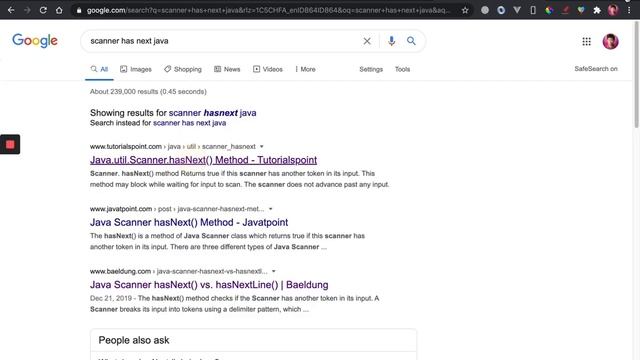Viewport: 640px width, 360px height.
Task: Go back using browser back arrow
Action: (x=11, y=10)
